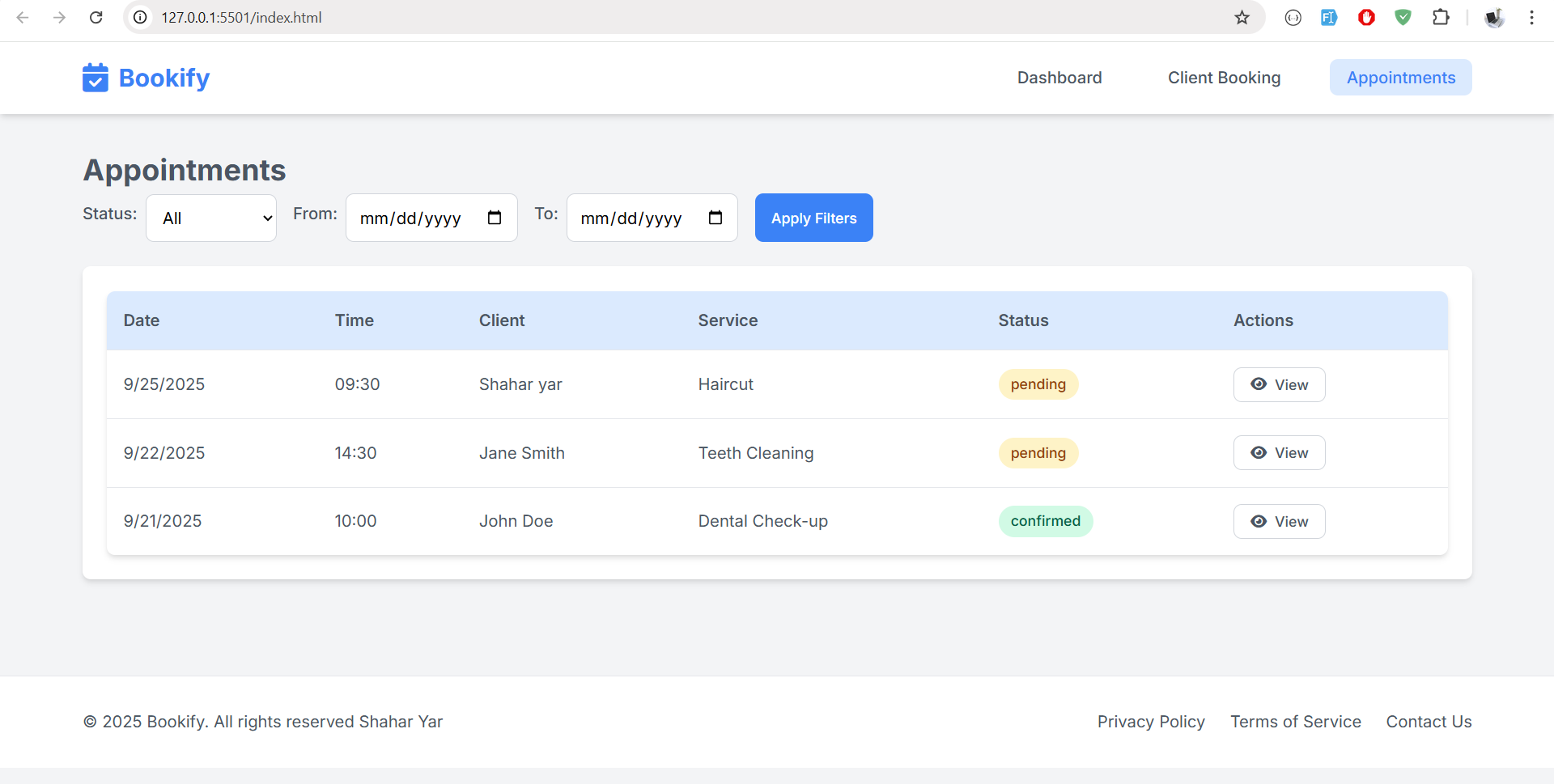Click the green shield extension icon

(1403, 18)
